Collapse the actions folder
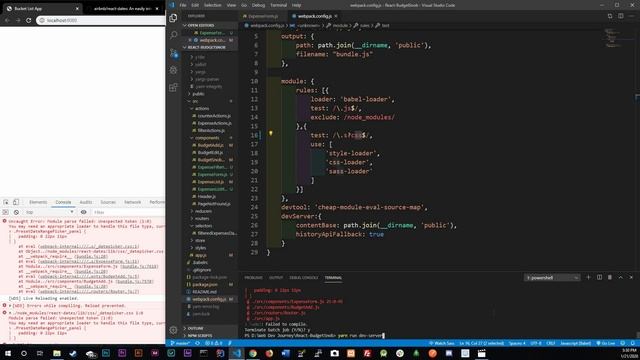Image resolution: width=640 pixels, height=360 pixels. [x=202, y=109]
